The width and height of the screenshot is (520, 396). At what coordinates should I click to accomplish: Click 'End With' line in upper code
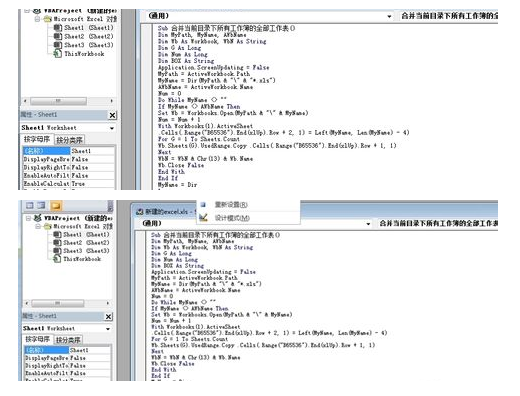coord(171,172)
